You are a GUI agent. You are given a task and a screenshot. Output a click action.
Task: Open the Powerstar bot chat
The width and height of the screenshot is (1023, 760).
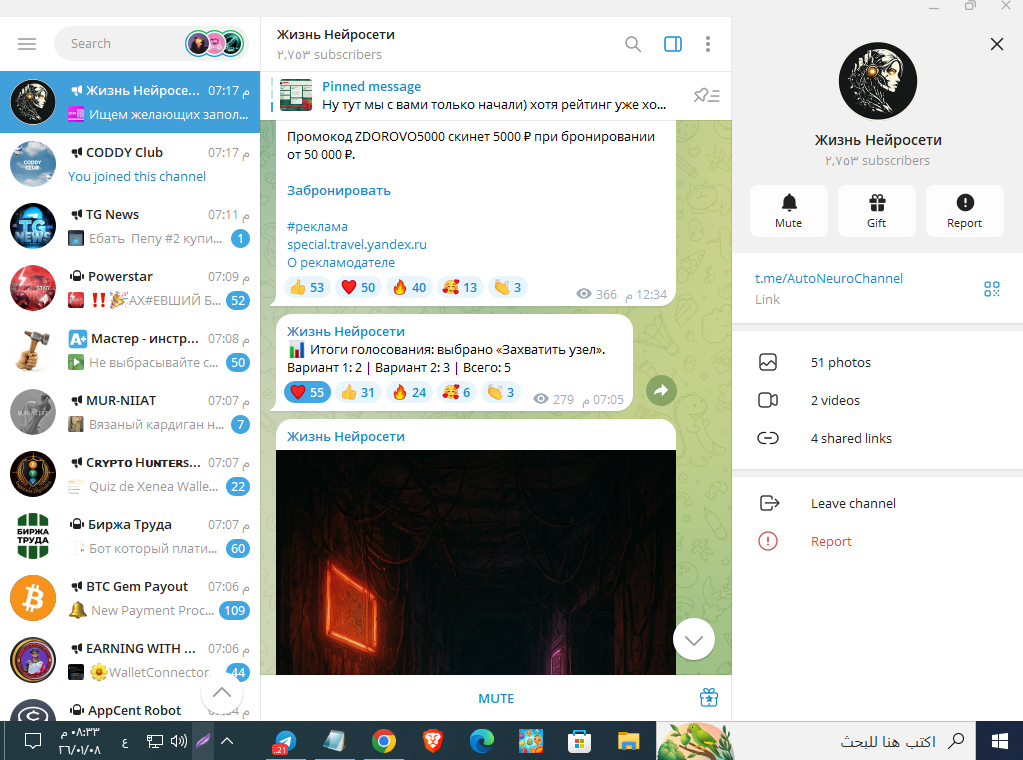[130, 288]
